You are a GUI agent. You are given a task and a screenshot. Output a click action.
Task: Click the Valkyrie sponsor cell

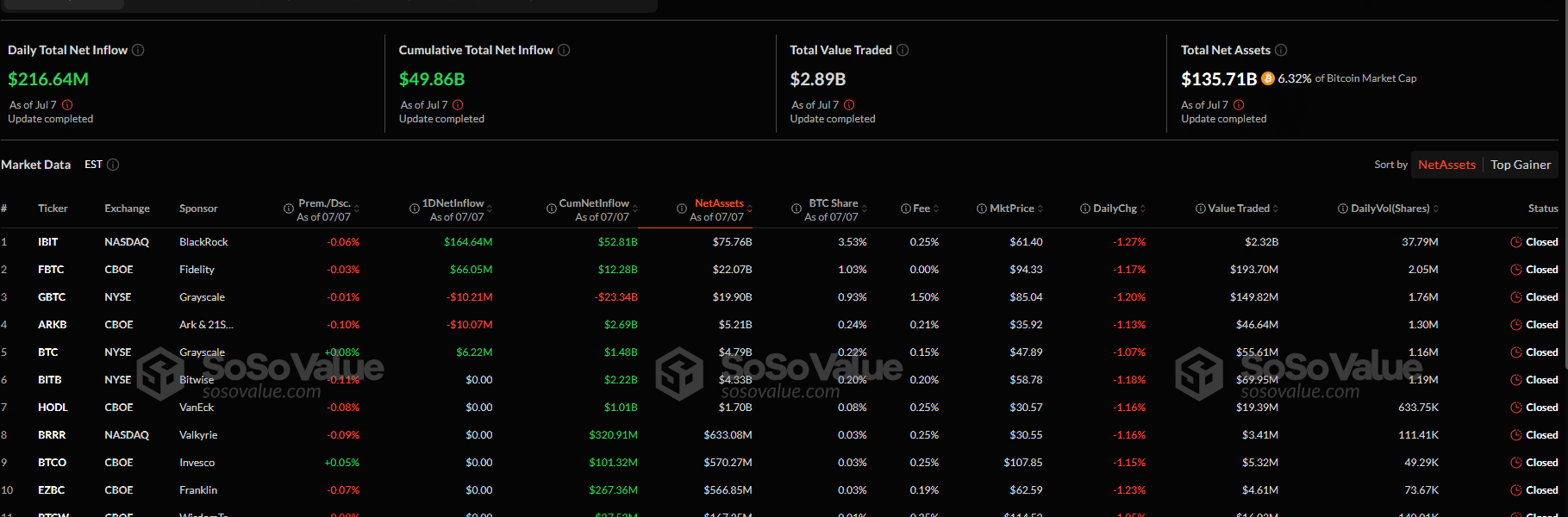(x=198, y=435)
